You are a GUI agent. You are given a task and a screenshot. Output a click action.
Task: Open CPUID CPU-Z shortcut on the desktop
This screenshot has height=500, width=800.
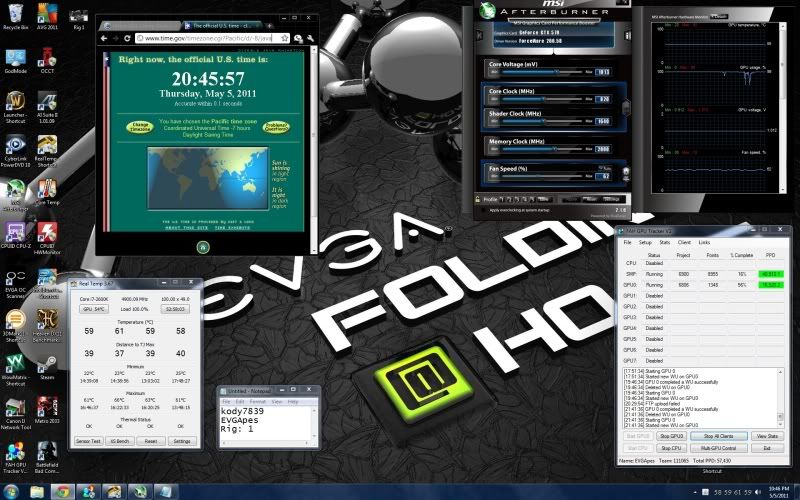(16, 233)
